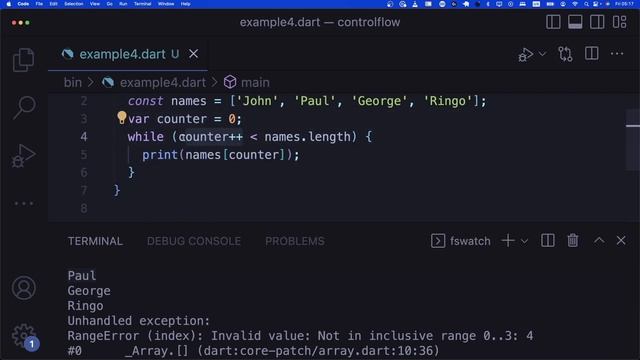Click the Wi-Fi icon in menu bar
This screenshot has width=640, height=360.
pos(575,4)
